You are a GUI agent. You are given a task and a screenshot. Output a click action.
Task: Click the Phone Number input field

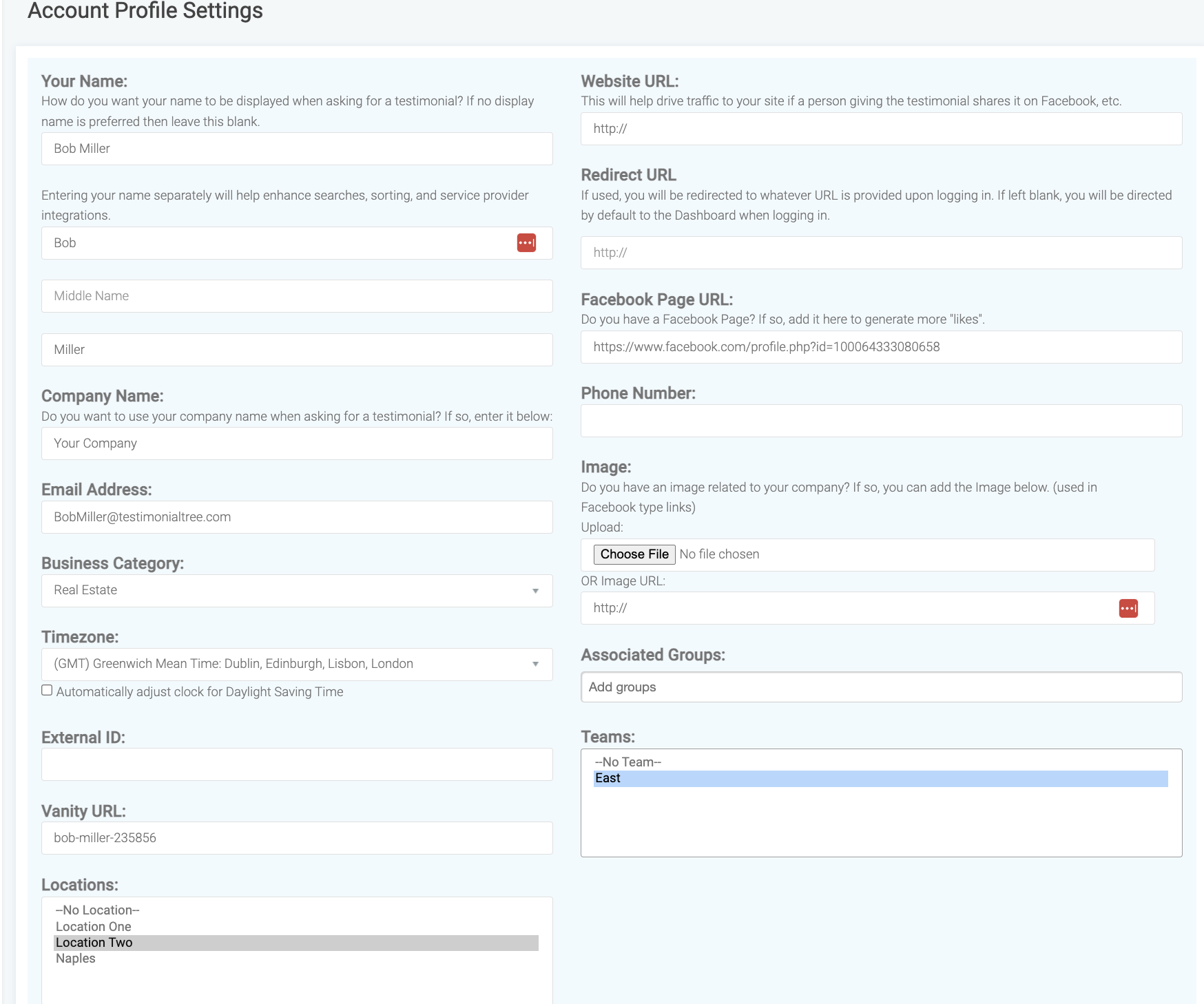882,421
